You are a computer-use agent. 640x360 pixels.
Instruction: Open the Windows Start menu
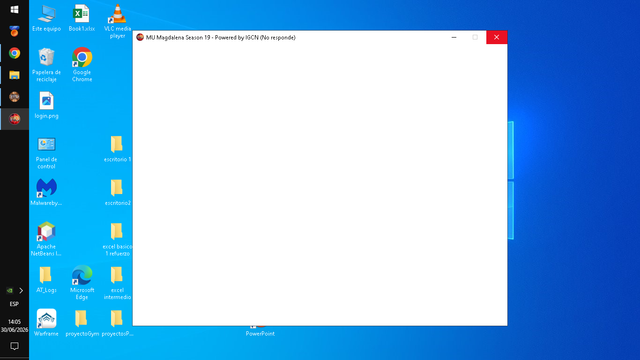coord(14,9)
